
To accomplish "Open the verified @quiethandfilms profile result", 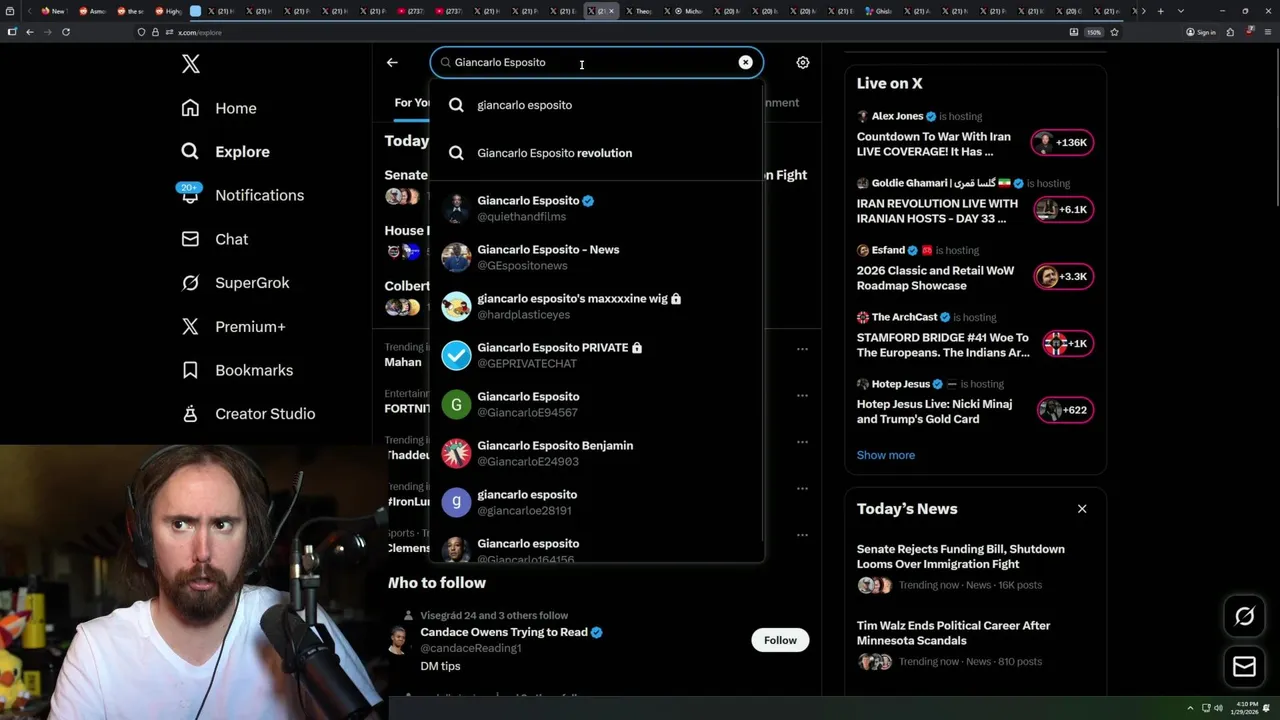I will pos(597,208).
